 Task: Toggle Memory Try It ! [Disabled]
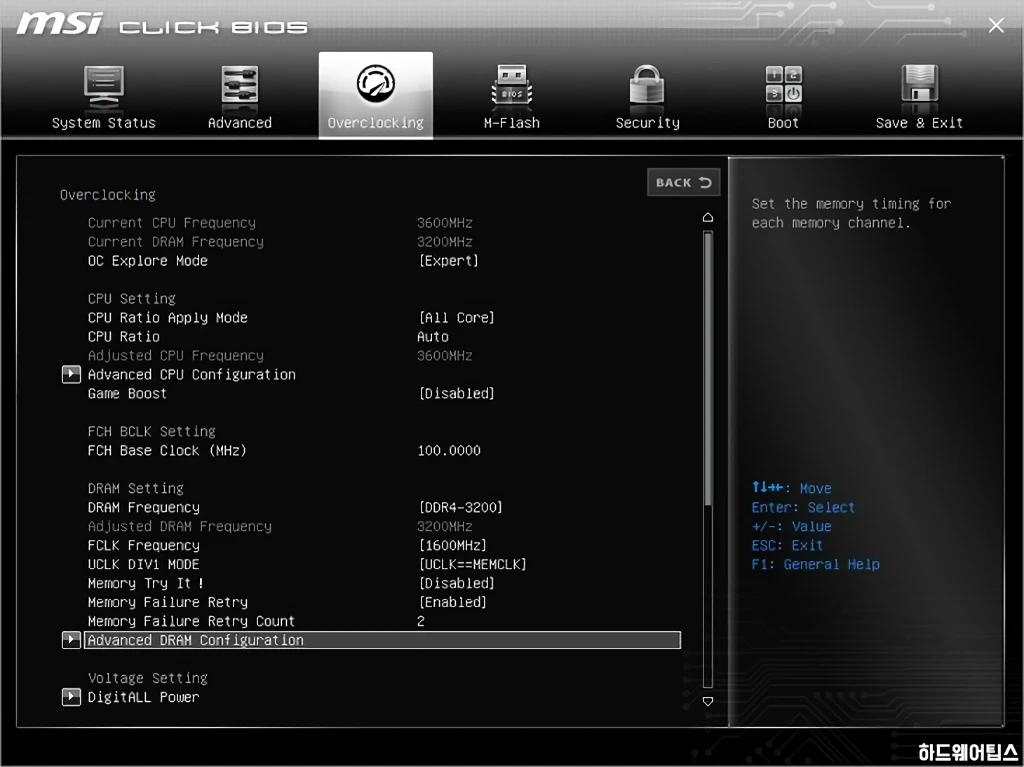tap(456, 583)
